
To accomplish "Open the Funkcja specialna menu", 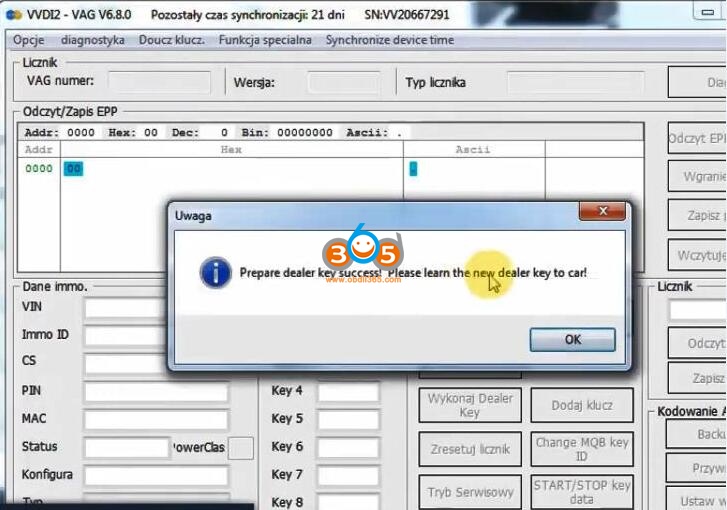I will (x=265, y=40).
